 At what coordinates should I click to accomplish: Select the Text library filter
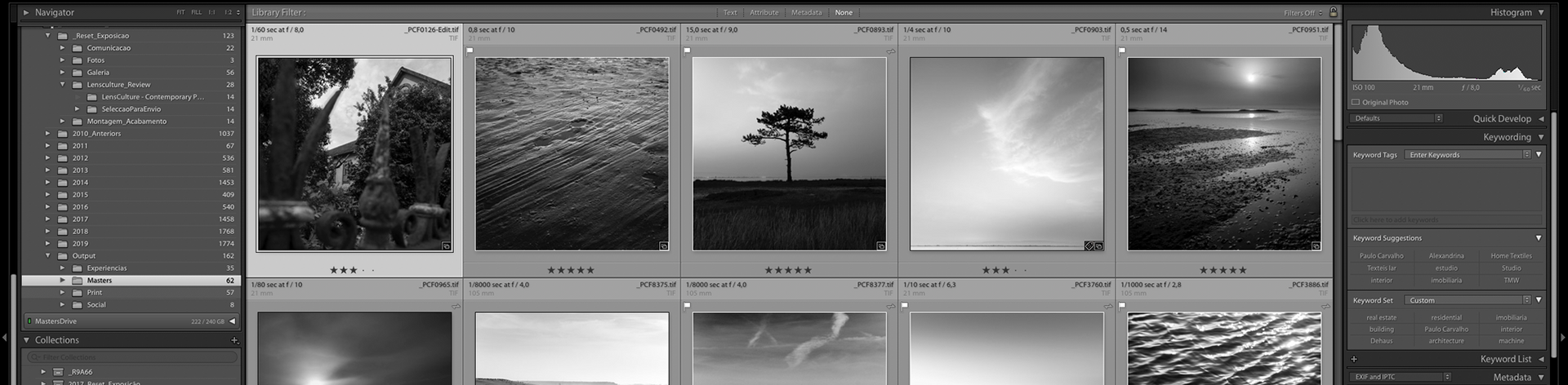tap(730, 12)
